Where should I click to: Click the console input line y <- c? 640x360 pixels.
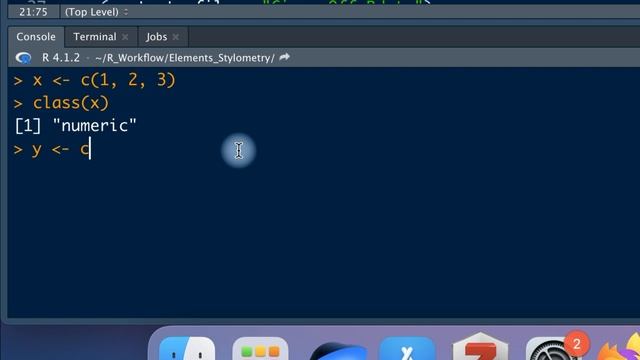point(52,149)
